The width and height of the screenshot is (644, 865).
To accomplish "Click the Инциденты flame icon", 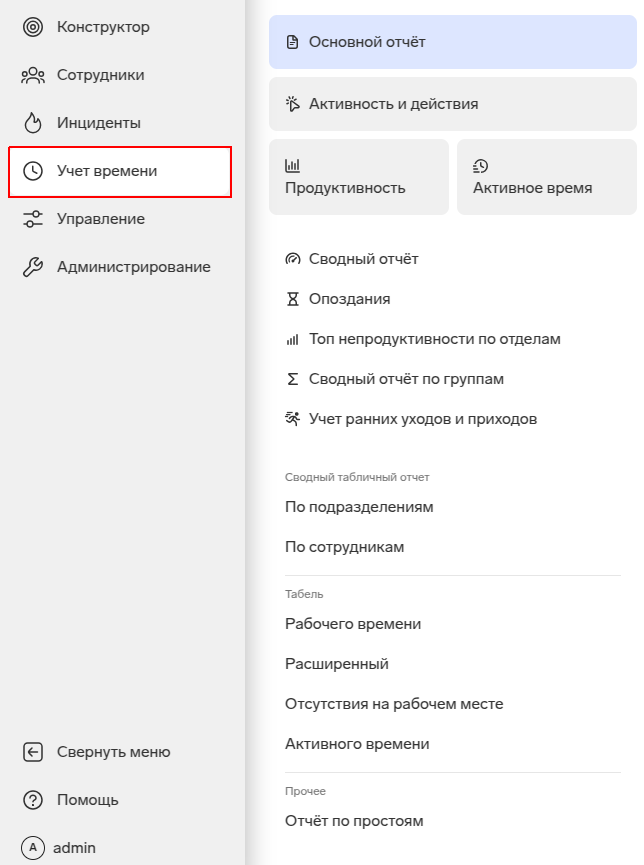I will [33, 123].
